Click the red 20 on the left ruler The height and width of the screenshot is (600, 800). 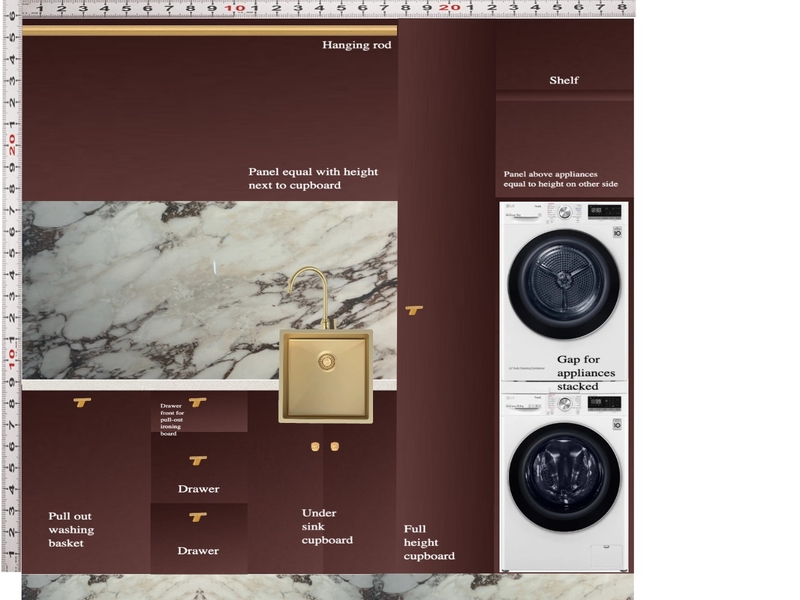[11, 145]
